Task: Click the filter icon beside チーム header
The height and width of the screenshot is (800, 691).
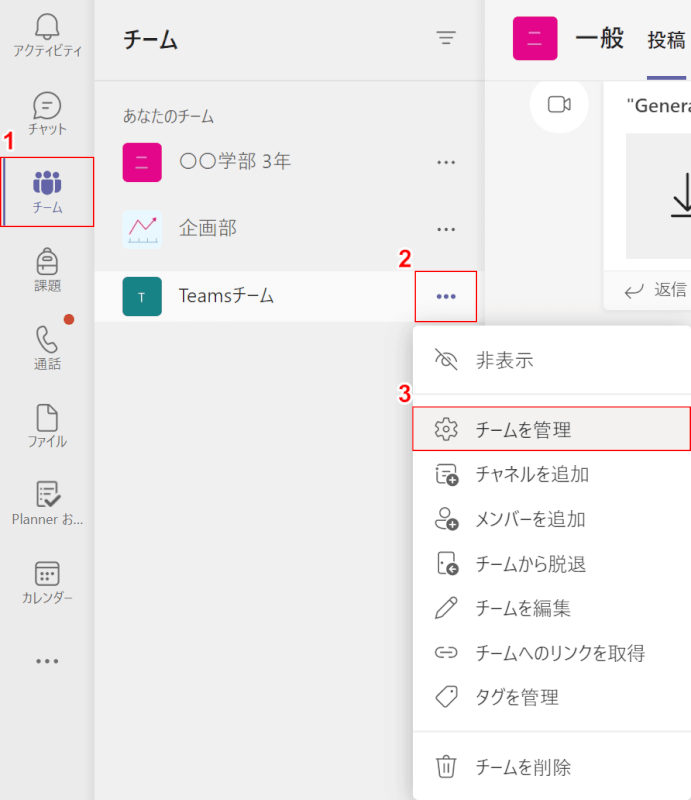Action: 446,38
